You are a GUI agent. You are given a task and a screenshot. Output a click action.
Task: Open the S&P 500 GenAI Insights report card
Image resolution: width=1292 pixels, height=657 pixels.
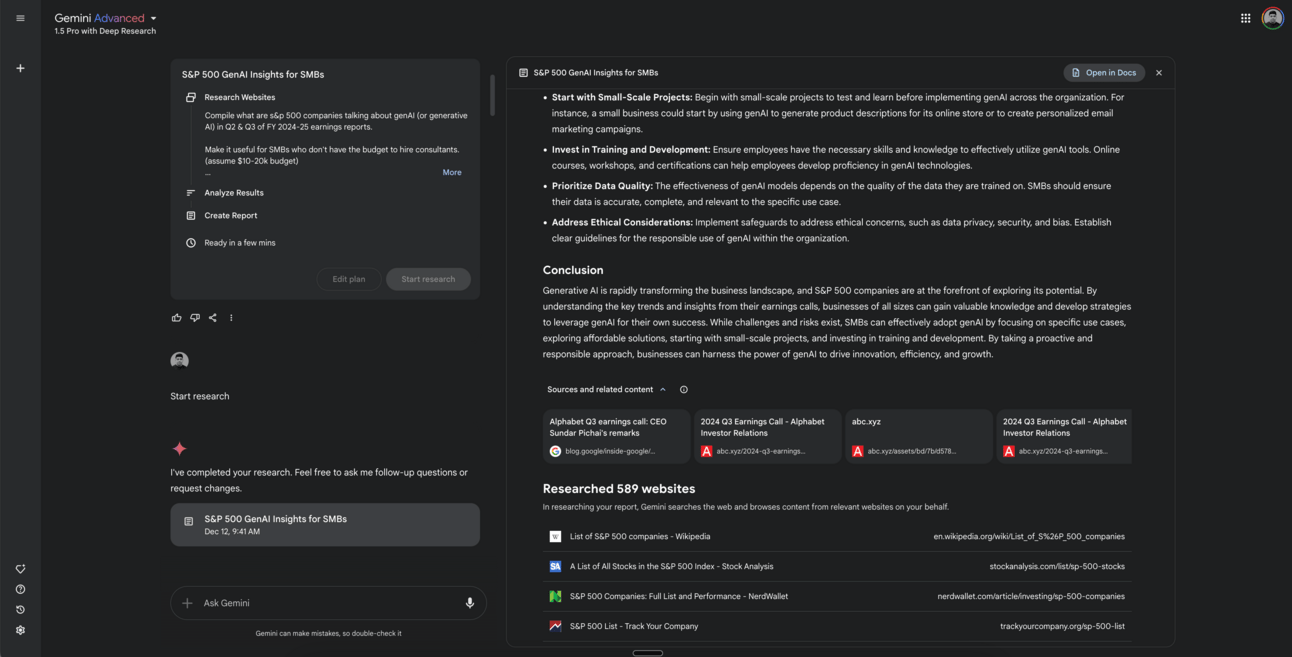325,525
